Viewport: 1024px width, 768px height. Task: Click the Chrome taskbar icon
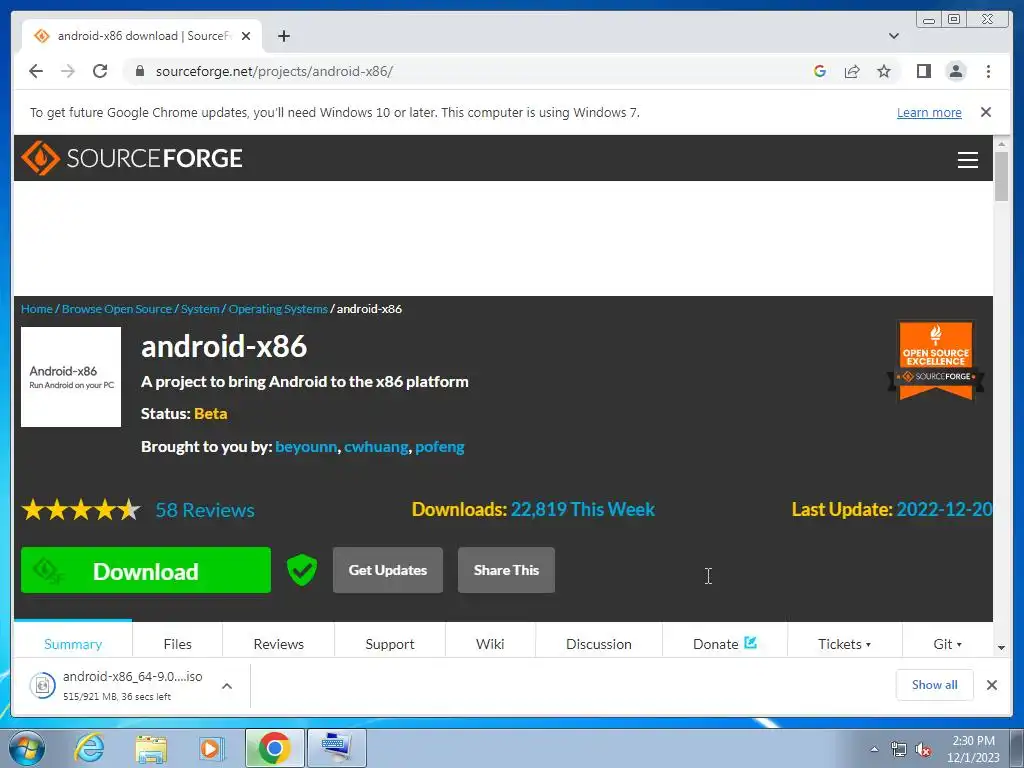[x=274, y=748]
